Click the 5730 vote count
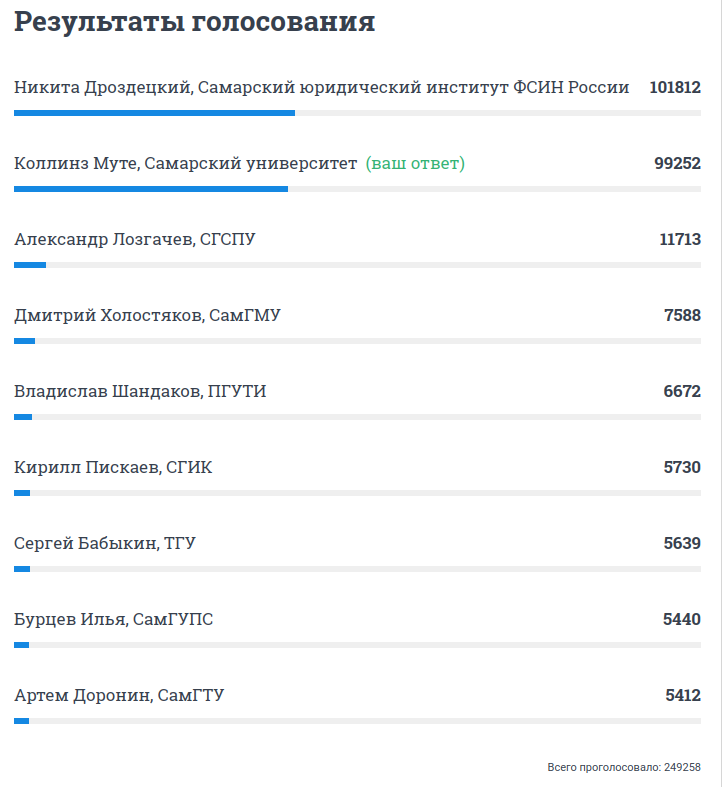The image size is (722, 787). tap(682, 468)
